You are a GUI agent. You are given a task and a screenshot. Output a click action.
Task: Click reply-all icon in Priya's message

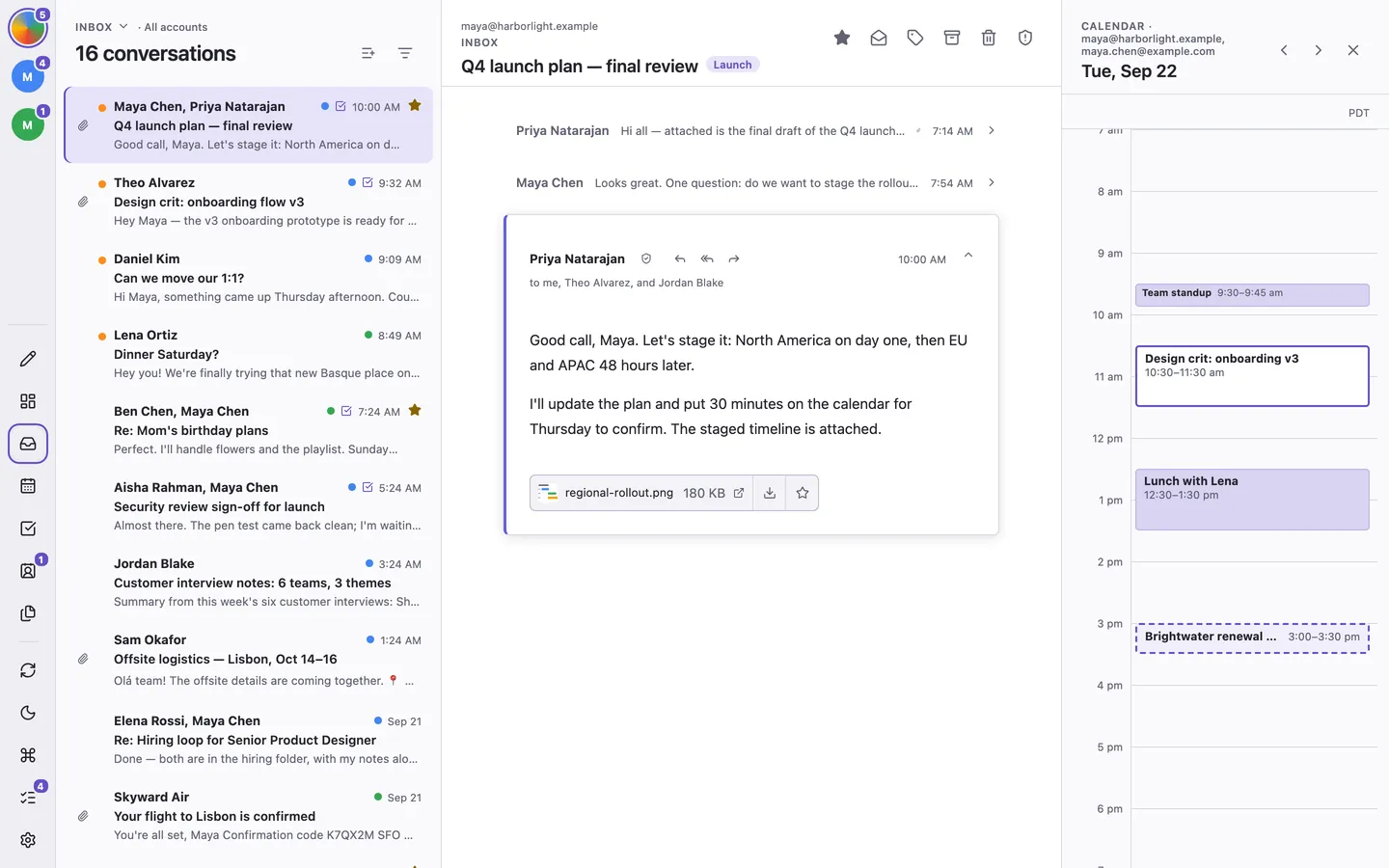tap(707, 258)
